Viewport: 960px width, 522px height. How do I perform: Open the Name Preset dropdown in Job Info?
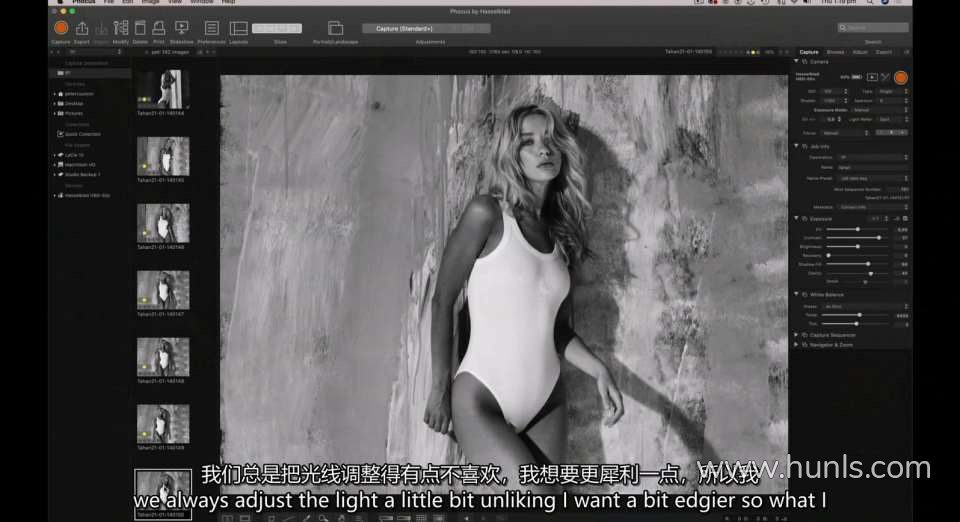(x=873, y=178)
